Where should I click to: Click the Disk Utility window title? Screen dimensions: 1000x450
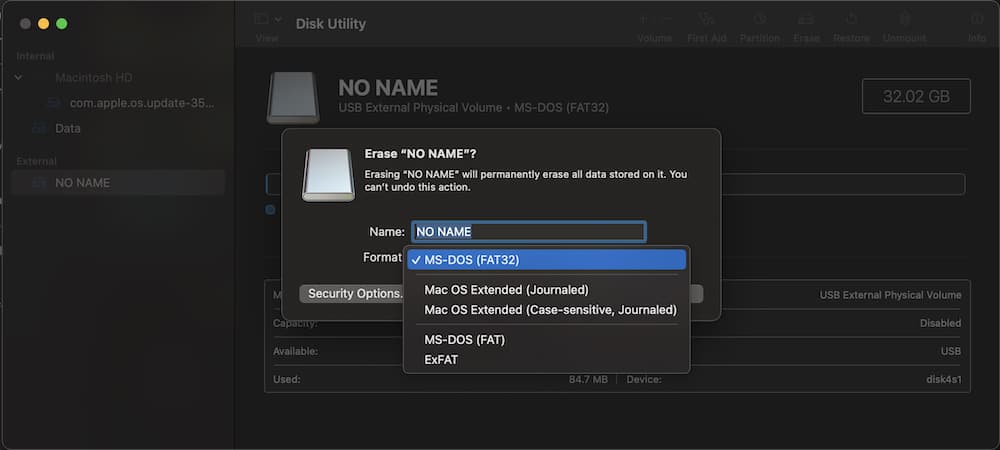330,24
